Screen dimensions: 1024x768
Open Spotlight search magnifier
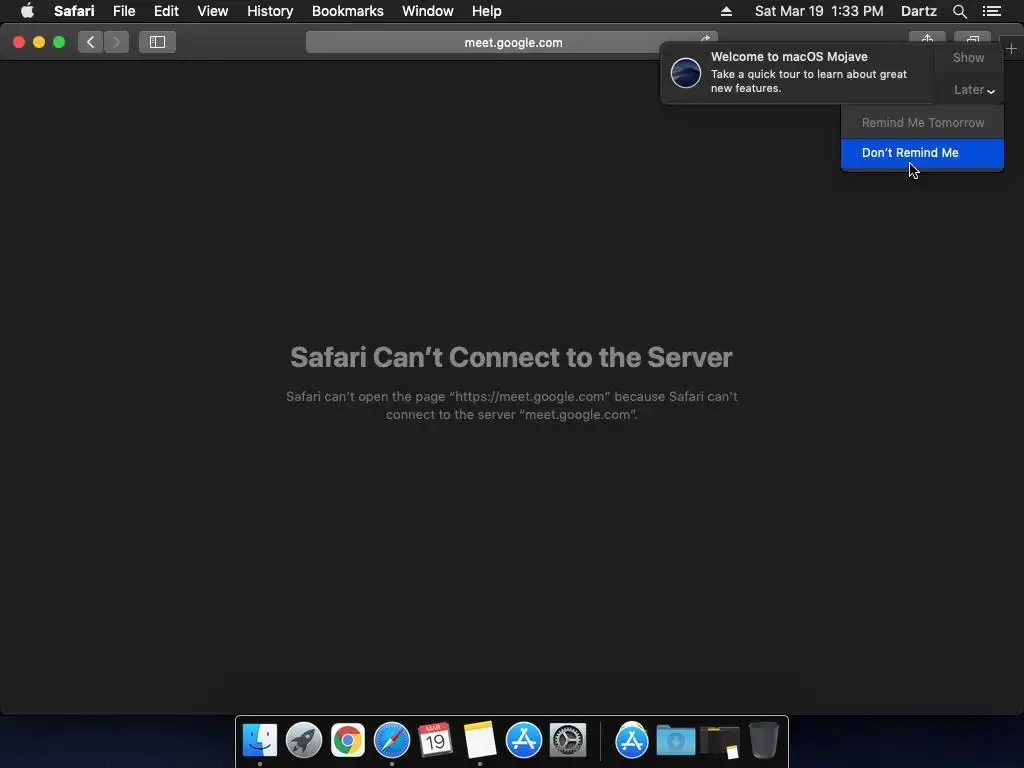click(x=959, y=11)
